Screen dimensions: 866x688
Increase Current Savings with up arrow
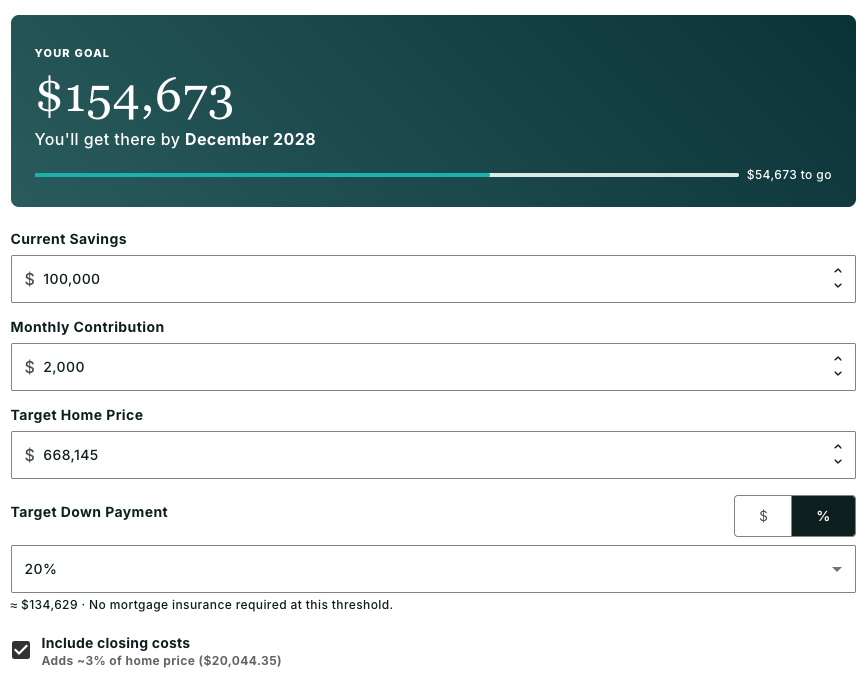tap(837, 271)
